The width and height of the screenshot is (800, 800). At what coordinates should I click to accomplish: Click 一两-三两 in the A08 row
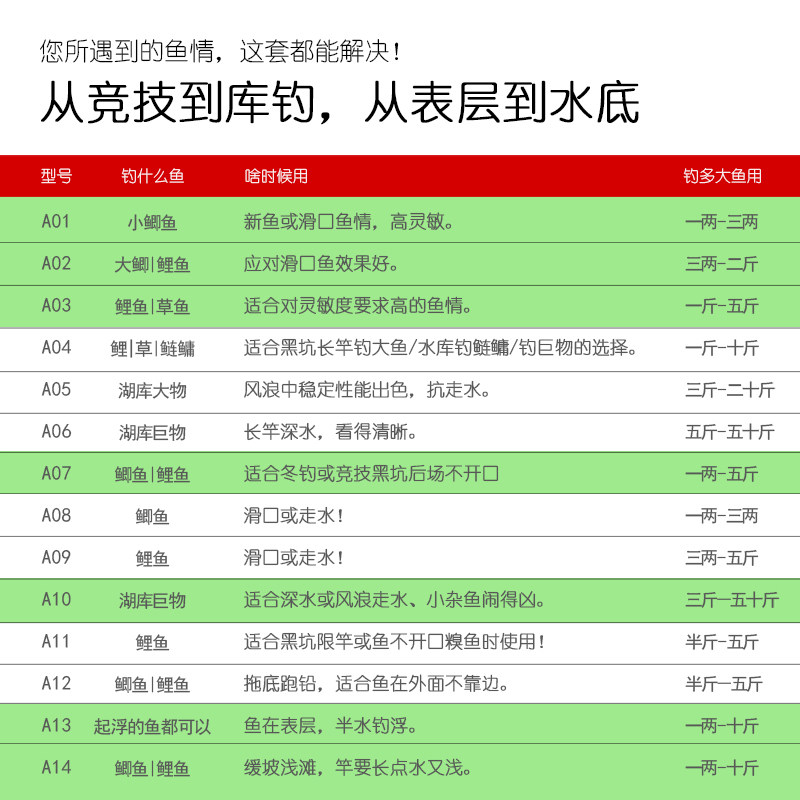[x=721, y=515]
